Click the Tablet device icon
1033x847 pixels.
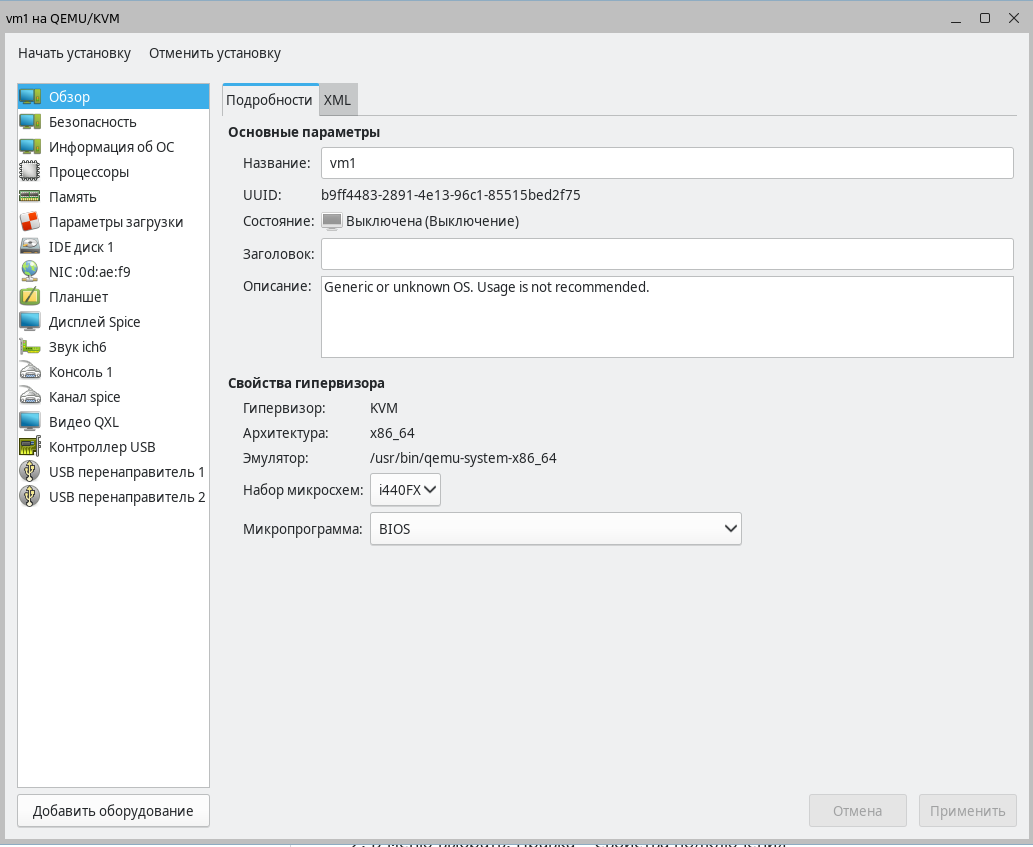30,297
